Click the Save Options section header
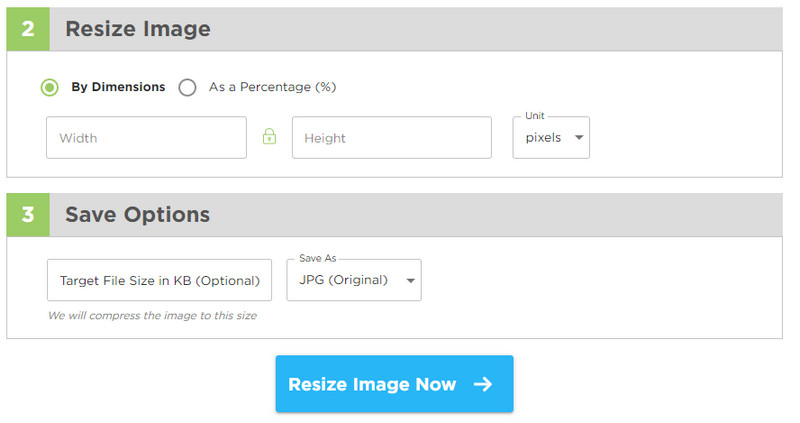The width and height of the screenshot is (800, 423). (394, 215)
